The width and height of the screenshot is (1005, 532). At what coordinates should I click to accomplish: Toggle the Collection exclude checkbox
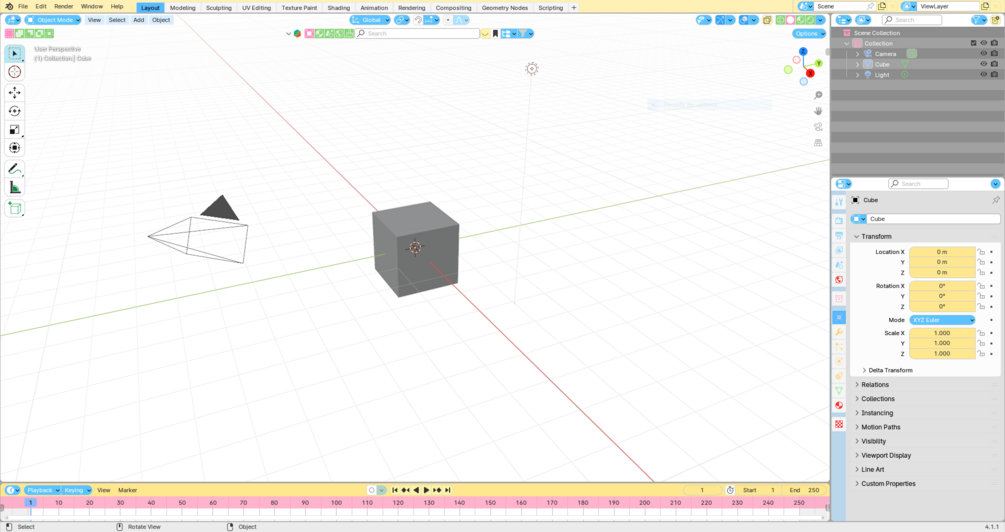[974, 43]
